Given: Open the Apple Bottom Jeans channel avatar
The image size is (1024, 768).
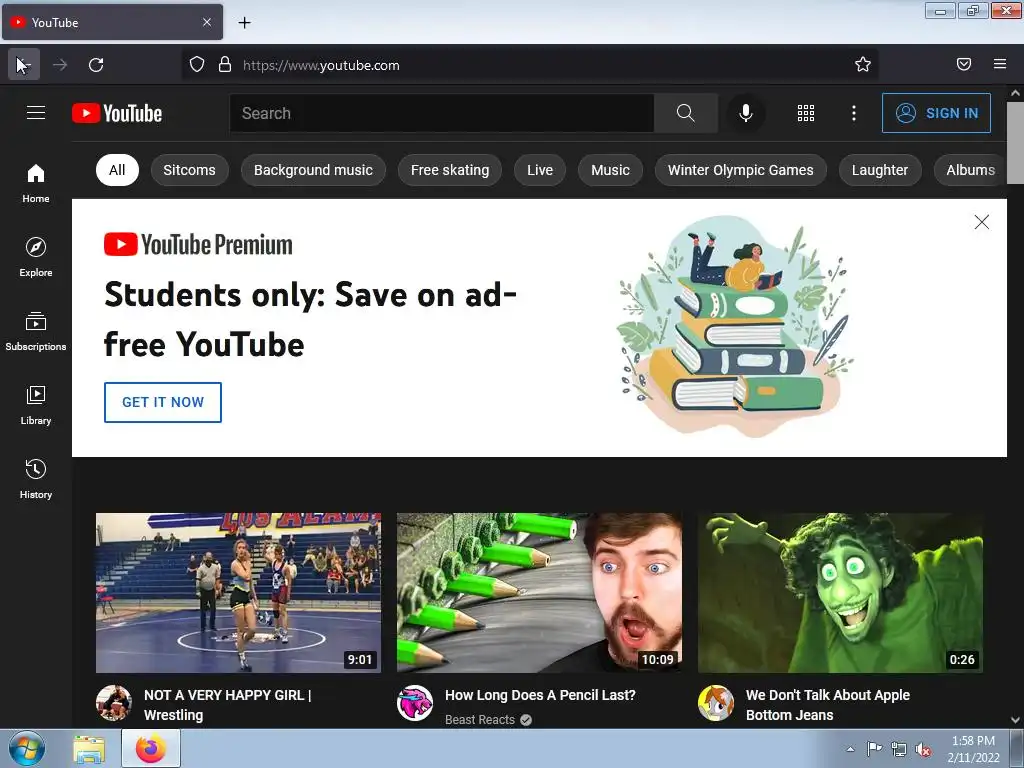Looking at the screenshot, I should coord(716,703).
